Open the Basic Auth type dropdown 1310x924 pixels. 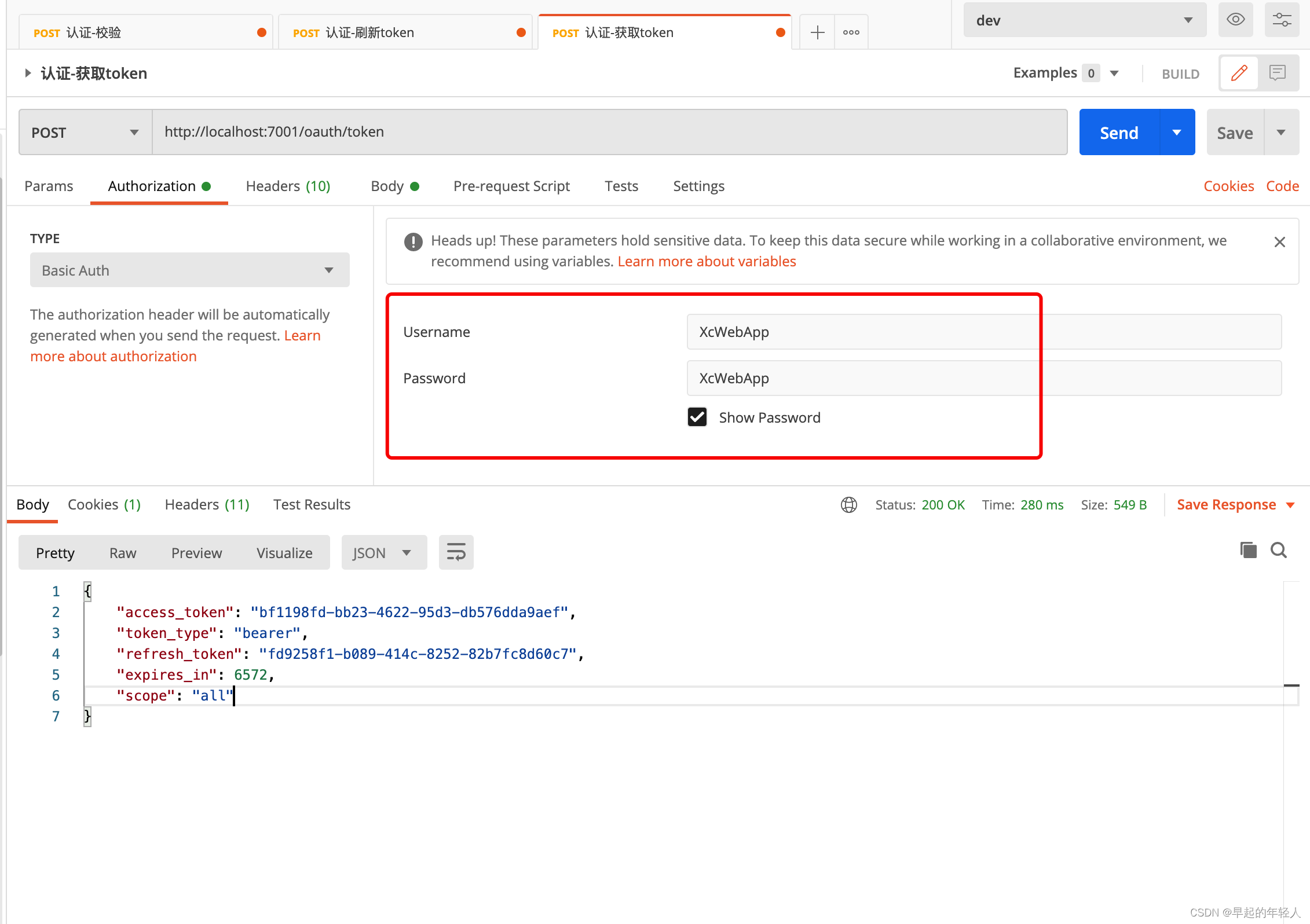coord(189,270)
